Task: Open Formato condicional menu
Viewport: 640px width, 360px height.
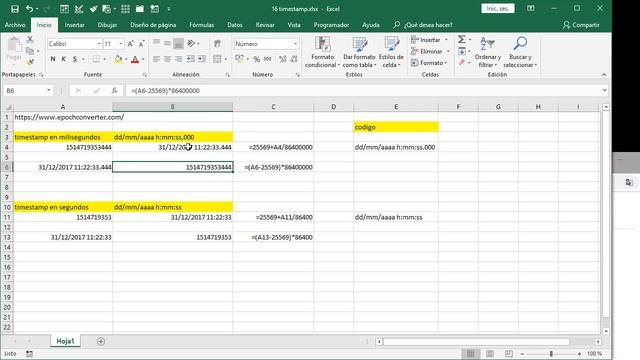Action: pos(322,52)
